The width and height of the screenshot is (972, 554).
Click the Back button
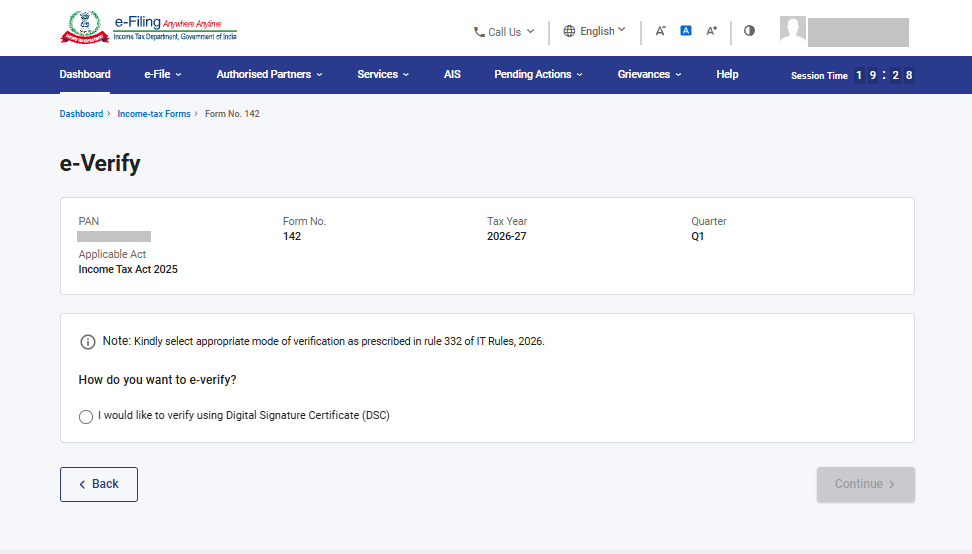point(99,485)
